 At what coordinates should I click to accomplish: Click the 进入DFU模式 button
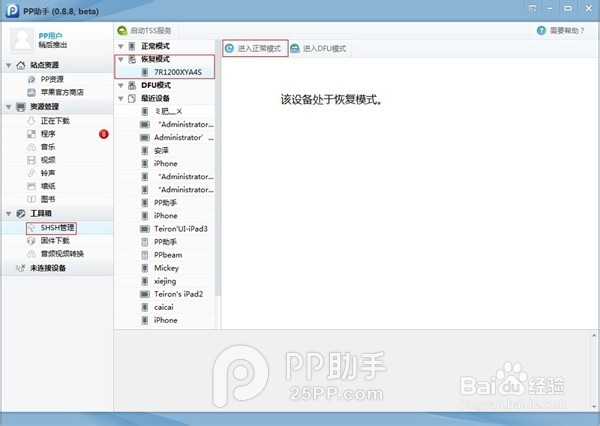coord(318,48)
